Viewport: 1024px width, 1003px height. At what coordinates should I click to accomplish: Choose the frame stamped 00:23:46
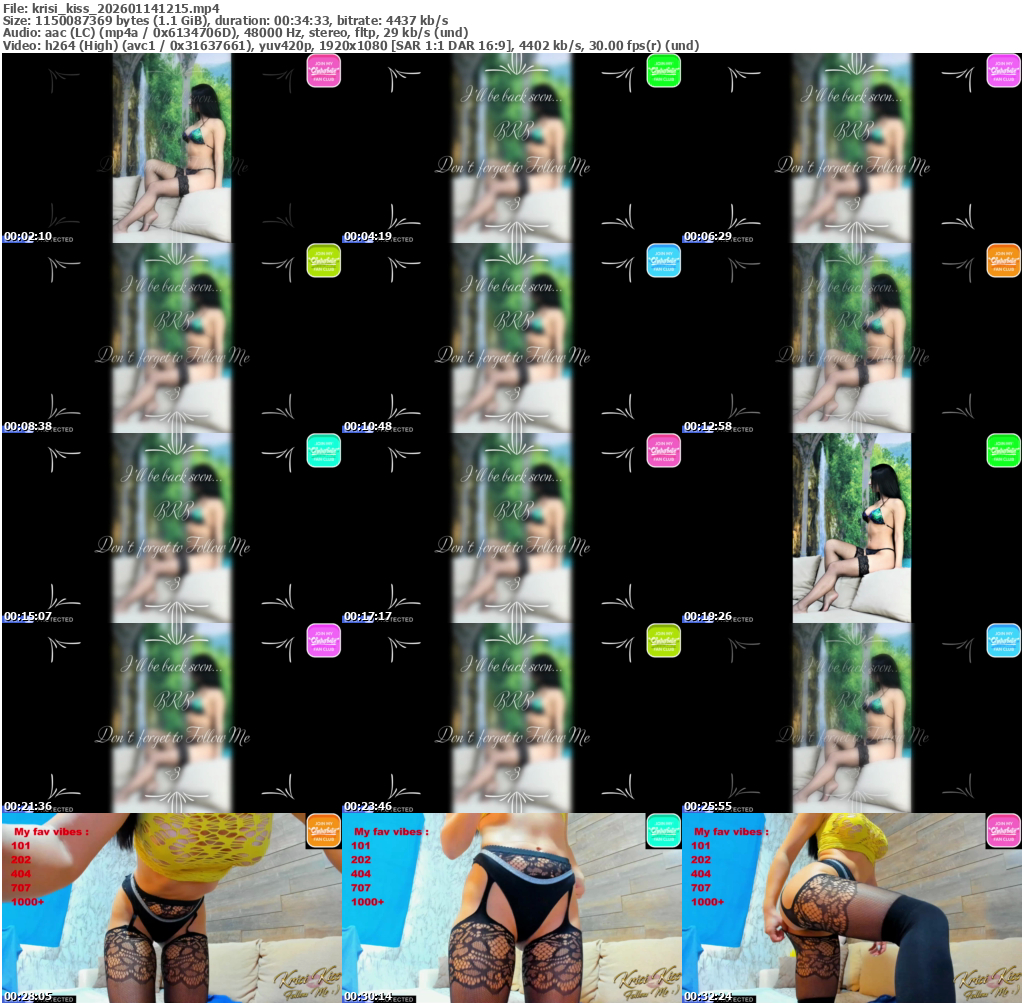(511, 718)
